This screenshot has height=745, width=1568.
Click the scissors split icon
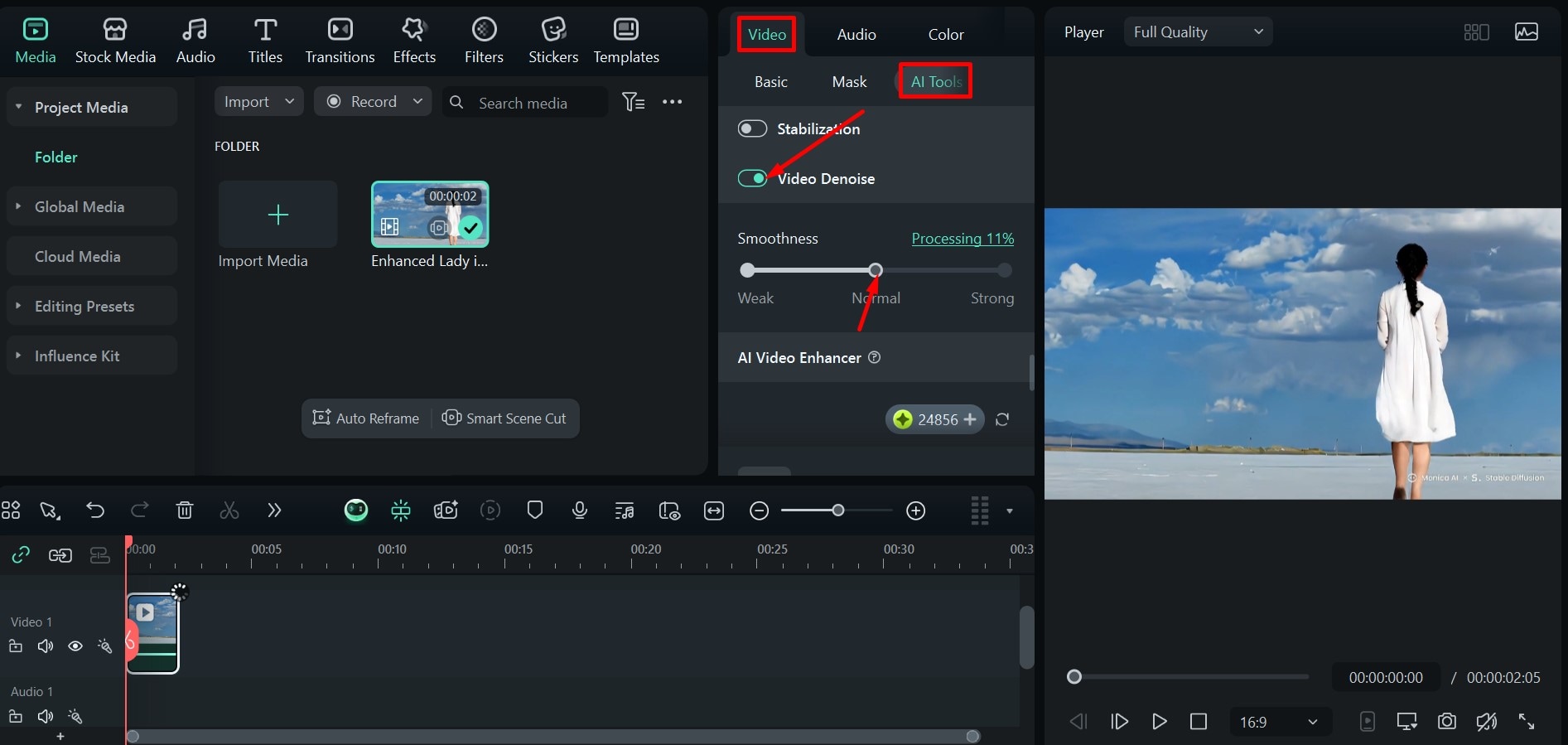pos(229,510)
